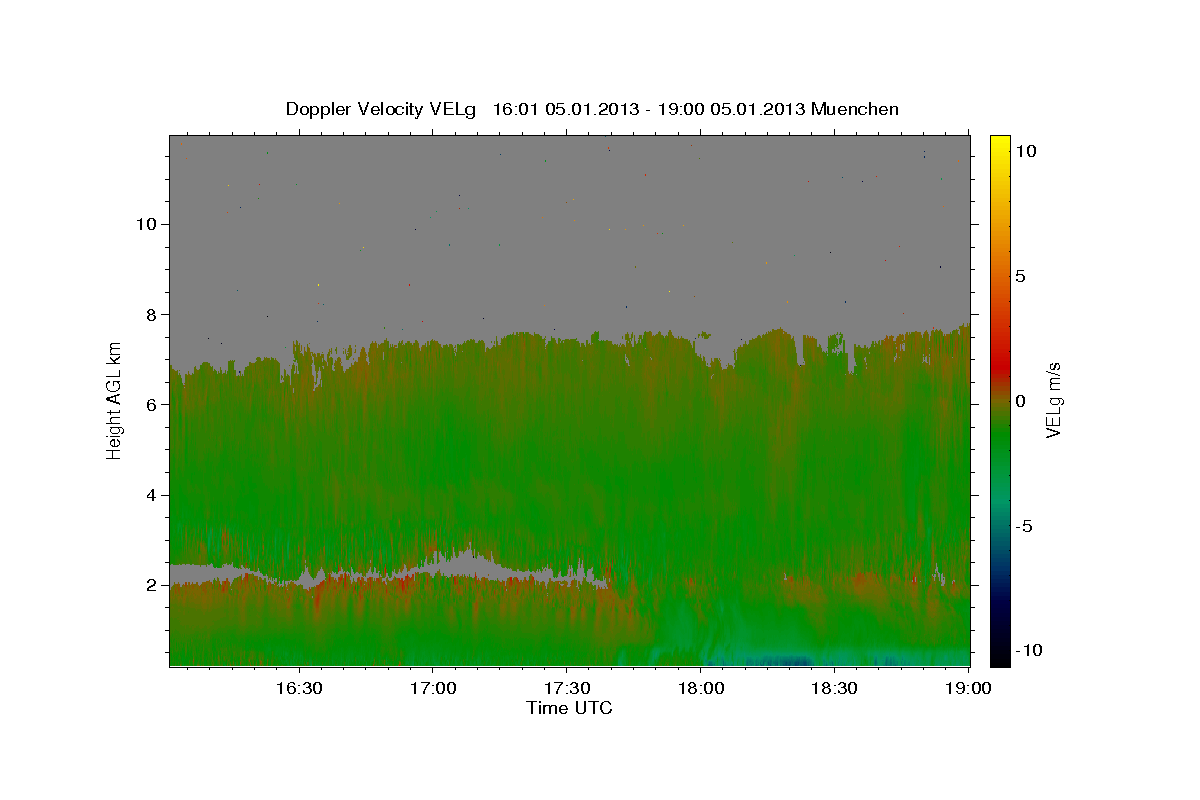The height and width of the screenshot is (800, 1200).
Task: Click the height label '10' on y-axis
Action: click(x=149, y=224)
